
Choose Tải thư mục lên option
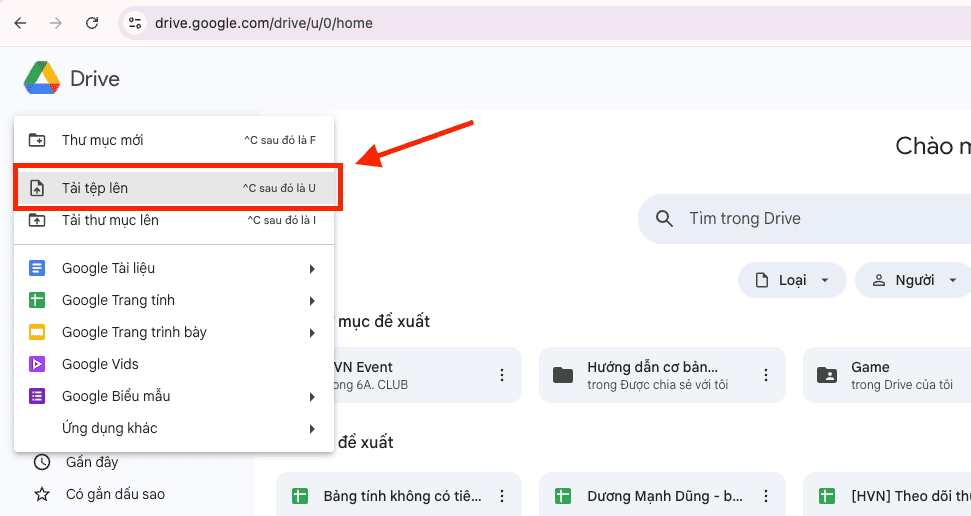coord(174,220)
